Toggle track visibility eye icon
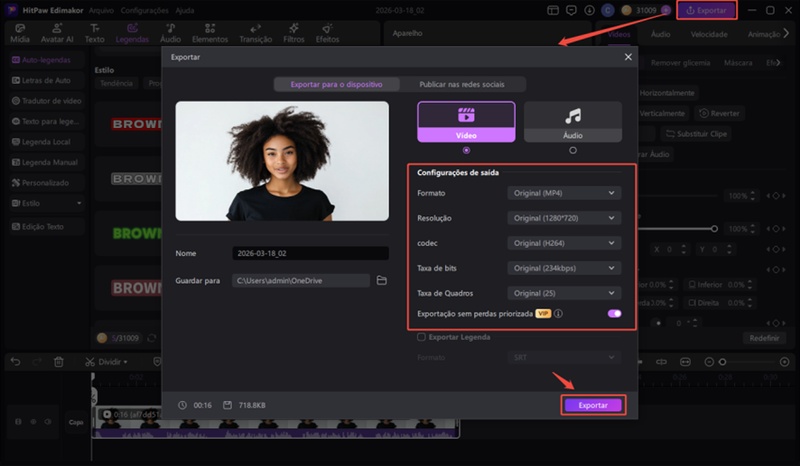The width and height of the screenshot is (800, 466). click(33, 422)
